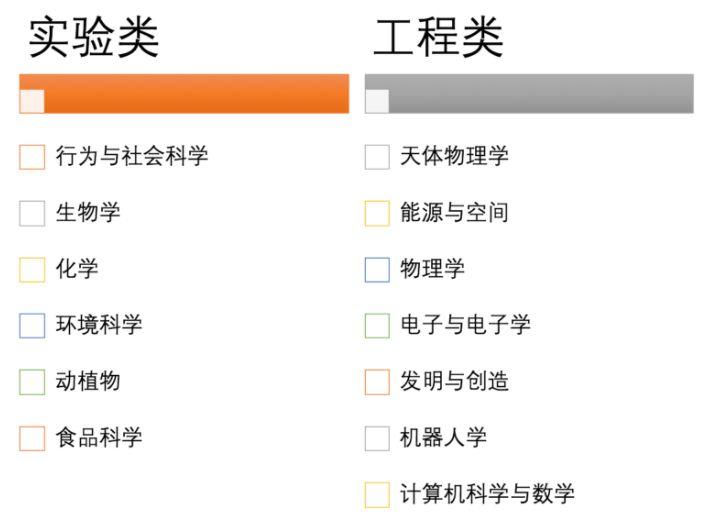Check the 发明与创造 box
Screen dimensions: 707x521
[x=377, y=381]
